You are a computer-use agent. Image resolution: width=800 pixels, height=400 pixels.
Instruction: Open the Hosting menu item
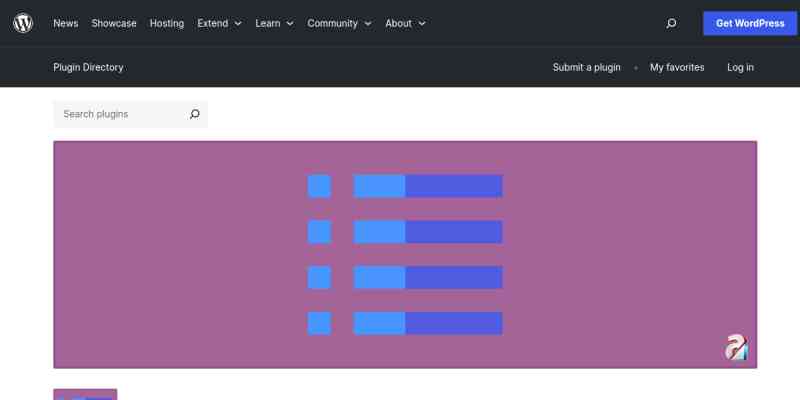(x=167, y=23)
